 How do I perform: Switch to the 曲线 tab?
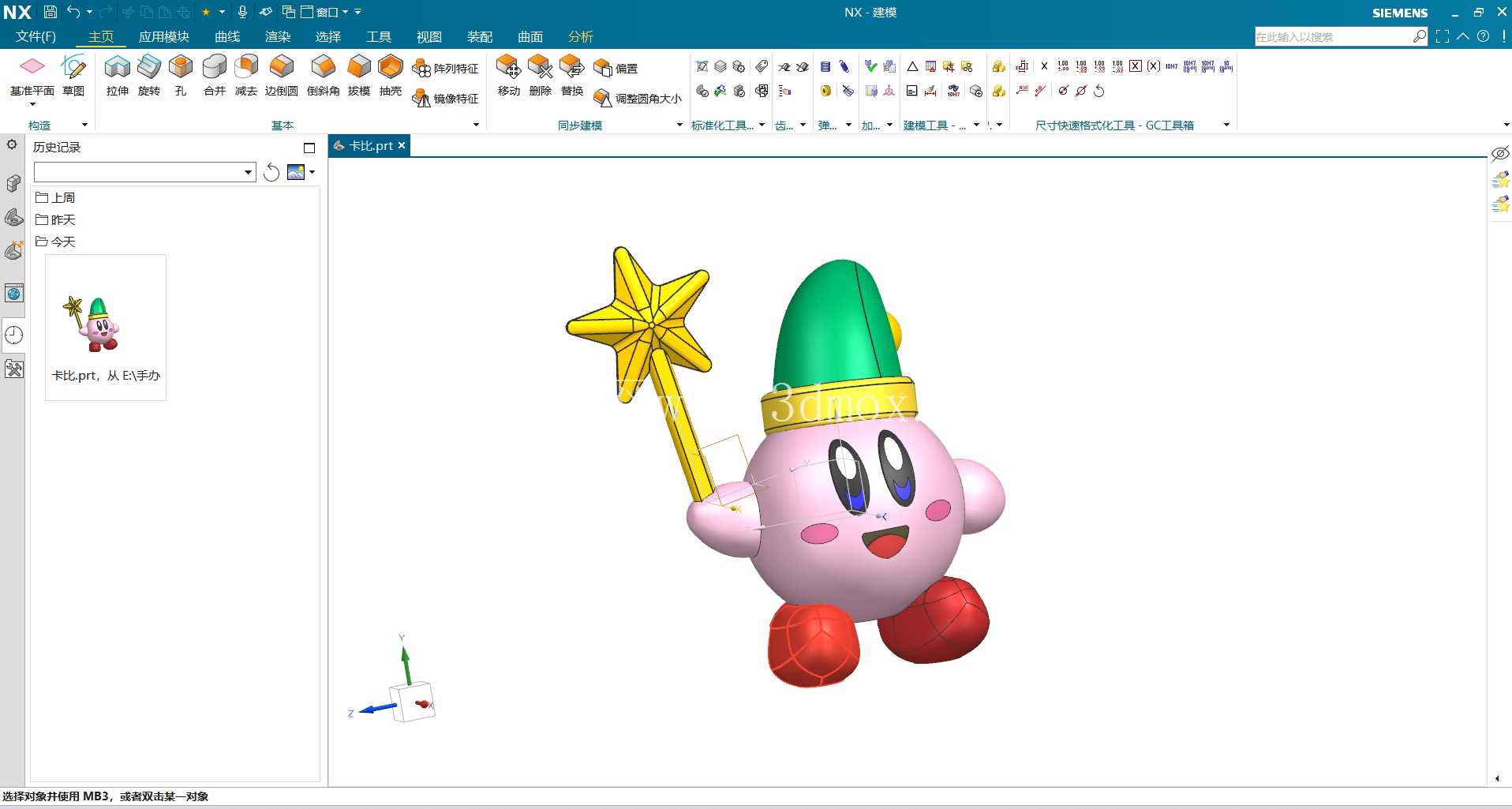227,36
